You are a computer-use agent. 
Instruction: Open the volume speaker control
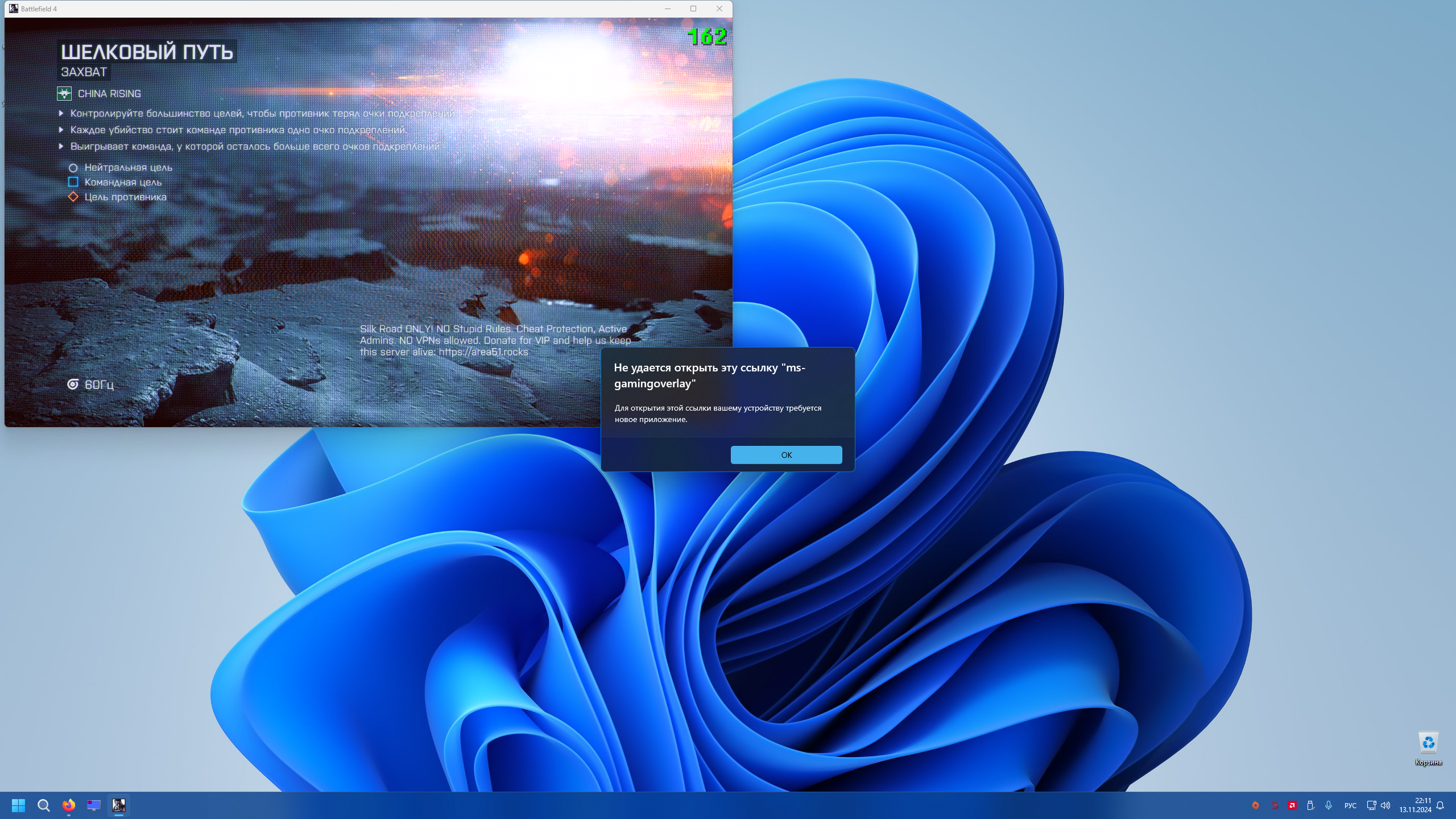pyautogui.click(x=1385, y=805)
